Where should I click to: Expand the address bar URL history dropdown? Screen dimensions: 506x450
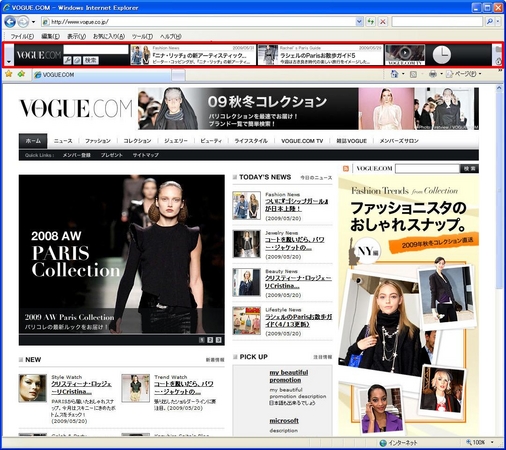pos(359,22)
